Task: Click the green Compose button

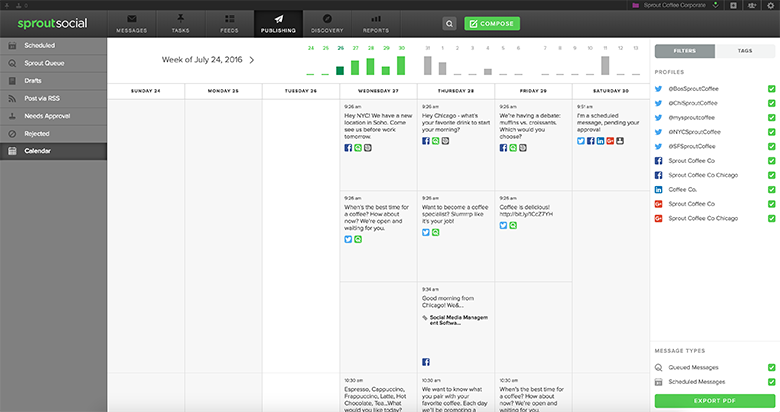Action: coord(492,23)
